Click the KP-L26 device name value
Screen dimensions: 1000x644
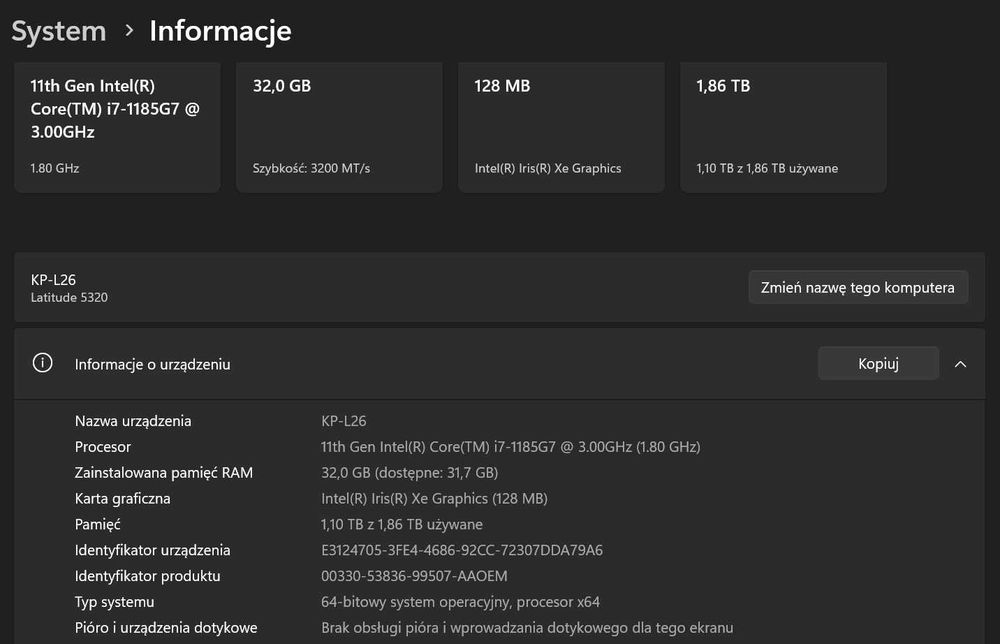tap(344, 421)
